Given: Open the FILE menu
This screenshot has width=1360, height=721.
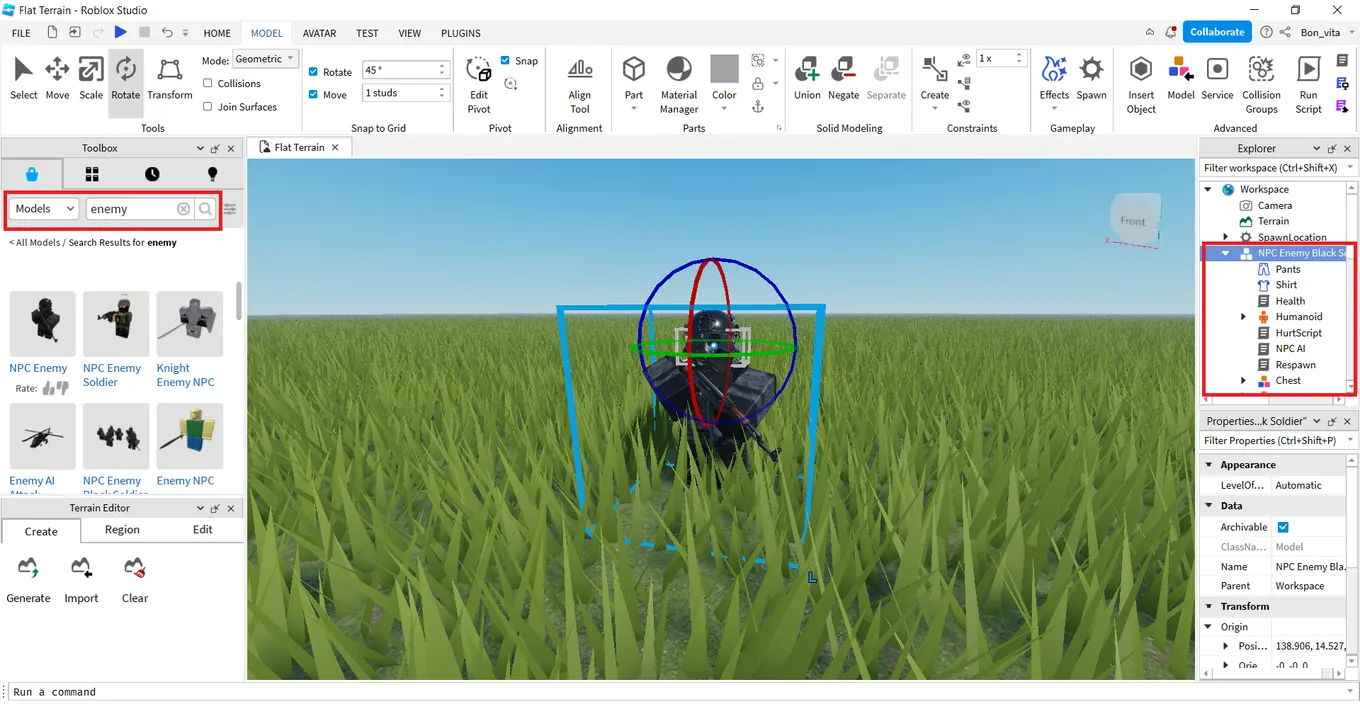Looking at the screenshot, I should [21, 33].
